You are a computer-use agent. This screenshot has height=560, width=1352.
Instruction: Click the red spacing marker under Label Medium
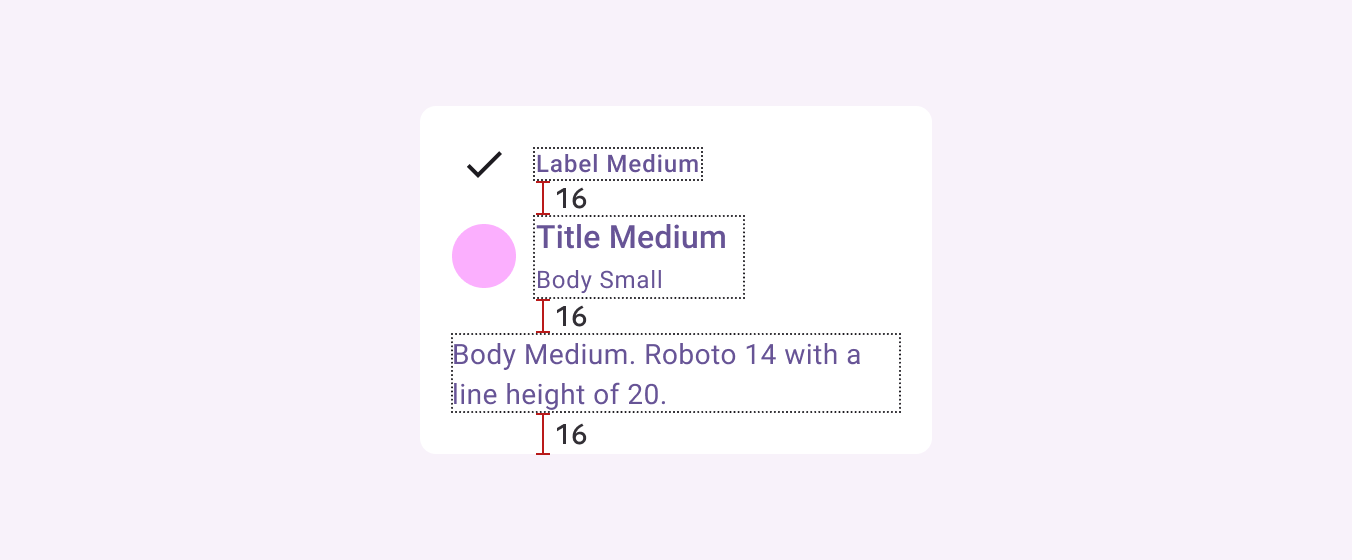[543, 198]
